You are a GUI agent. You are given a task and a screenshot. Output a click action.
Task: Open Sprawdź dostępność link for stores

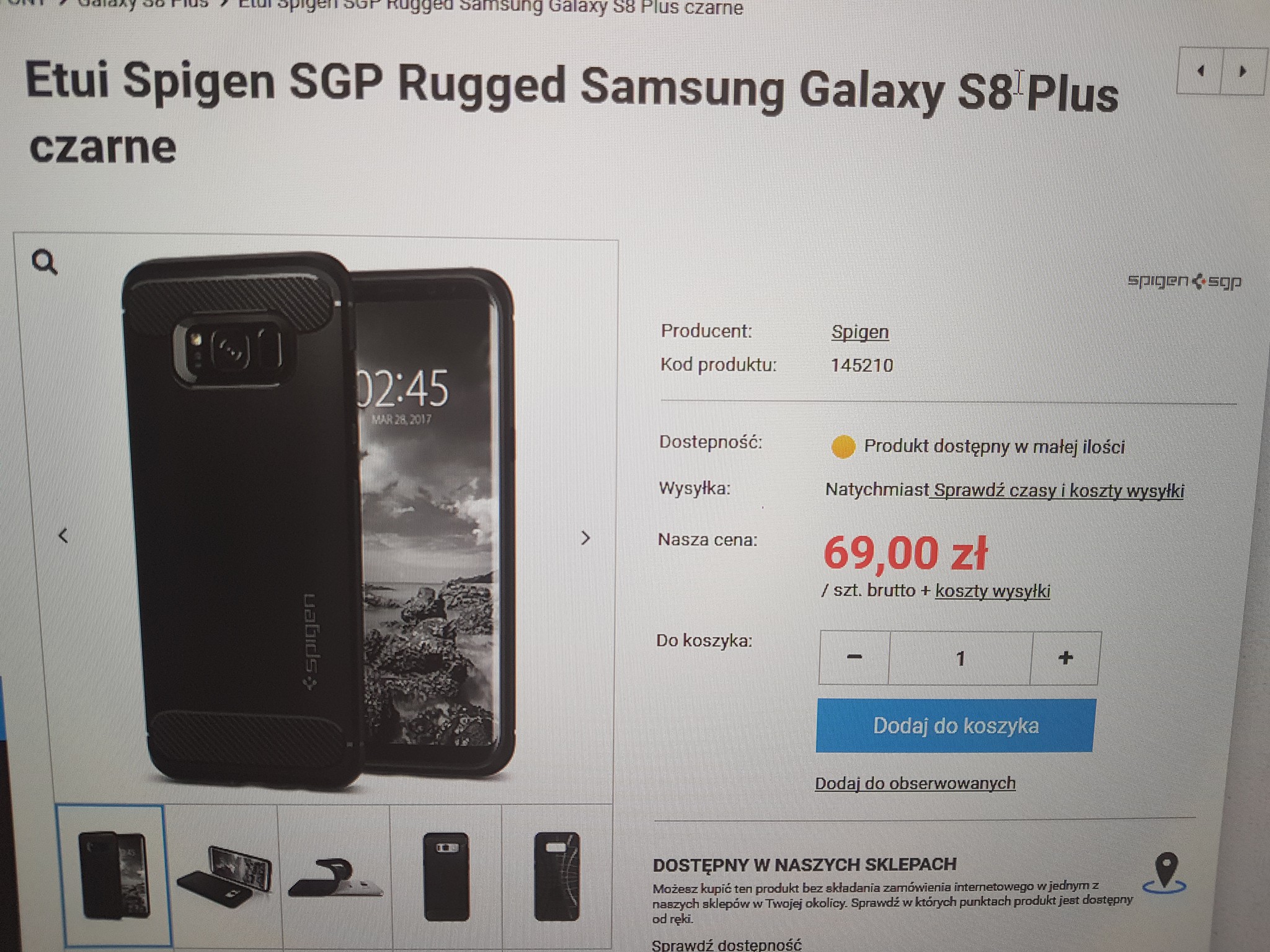click(727, 945)
